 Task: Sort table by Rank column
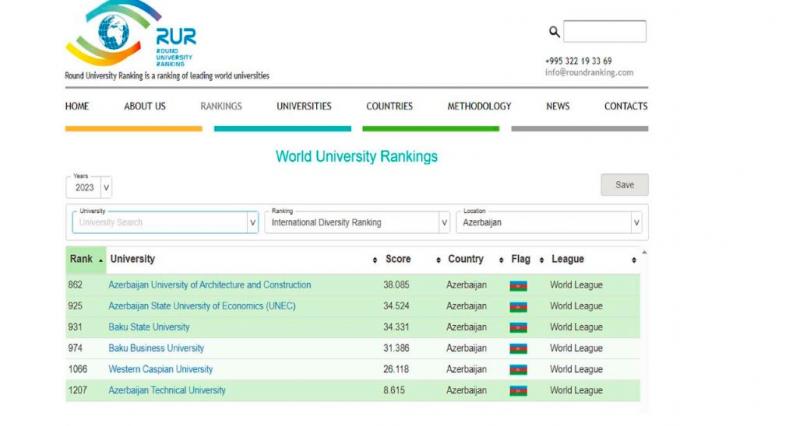tap(86, 259)
